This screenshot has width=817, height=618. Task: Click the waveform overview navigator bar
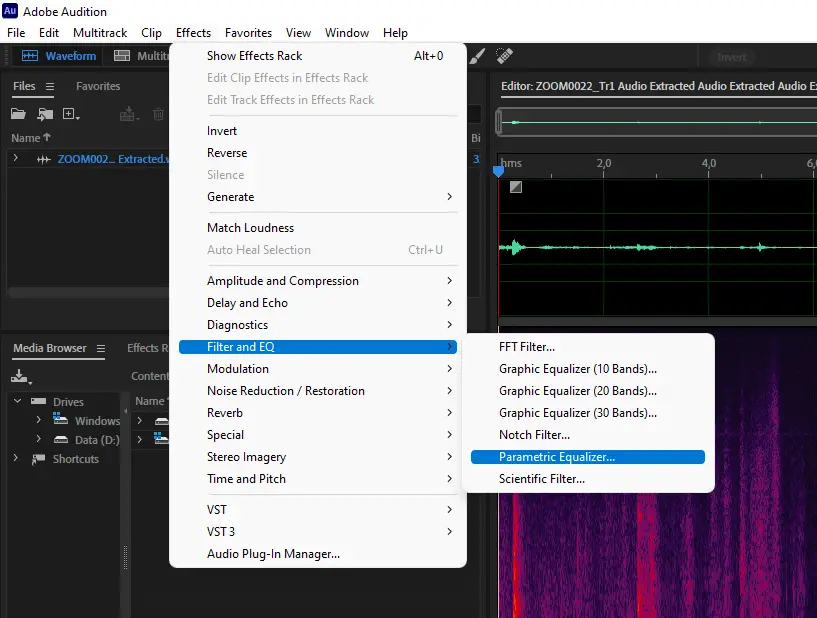click(x=657, y=122)
